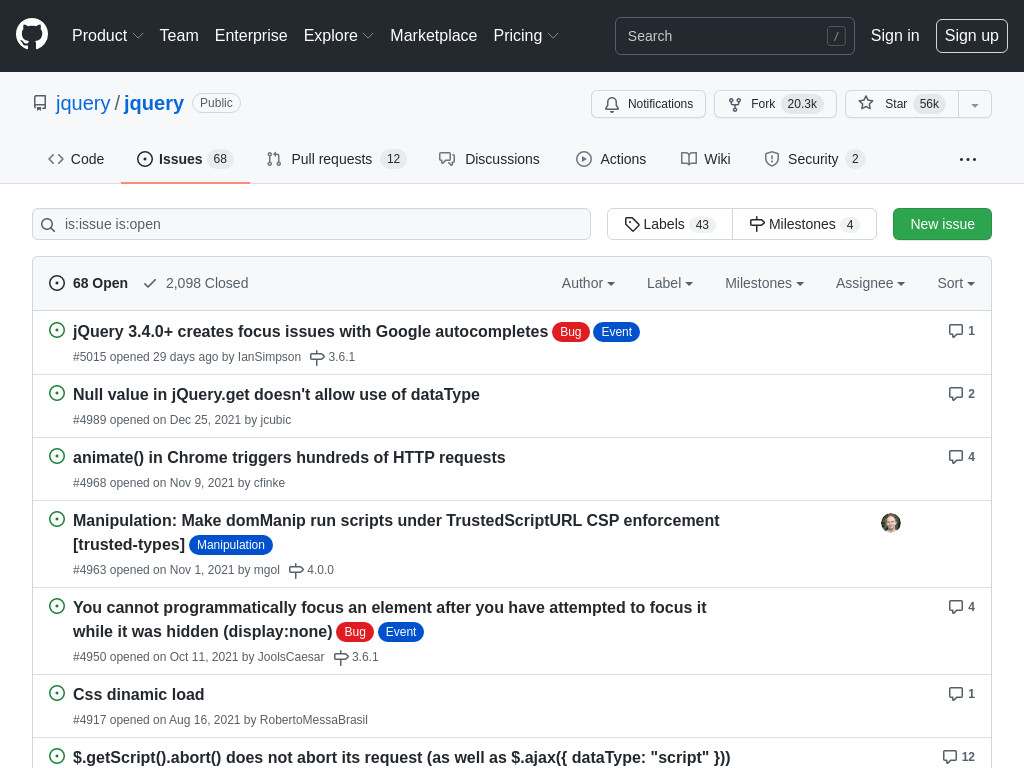Open the Sort dropdown
1024x768 pixels.
955,283
